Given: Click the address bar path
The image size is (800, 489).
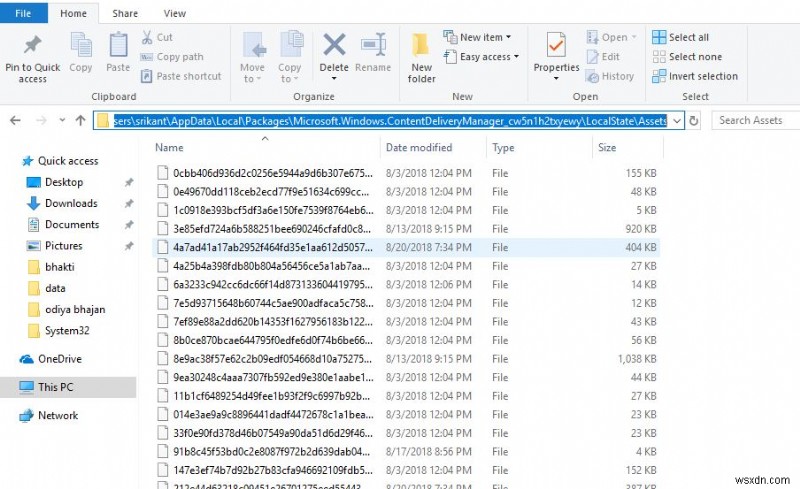Looking at the screenshot, I should [x=390, y=120].
